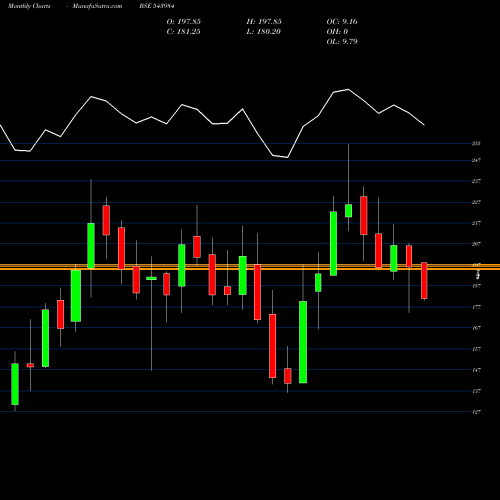Click the "OL: 9.79" reading
The width and height of the screenshot is (500, 500).
342,42
